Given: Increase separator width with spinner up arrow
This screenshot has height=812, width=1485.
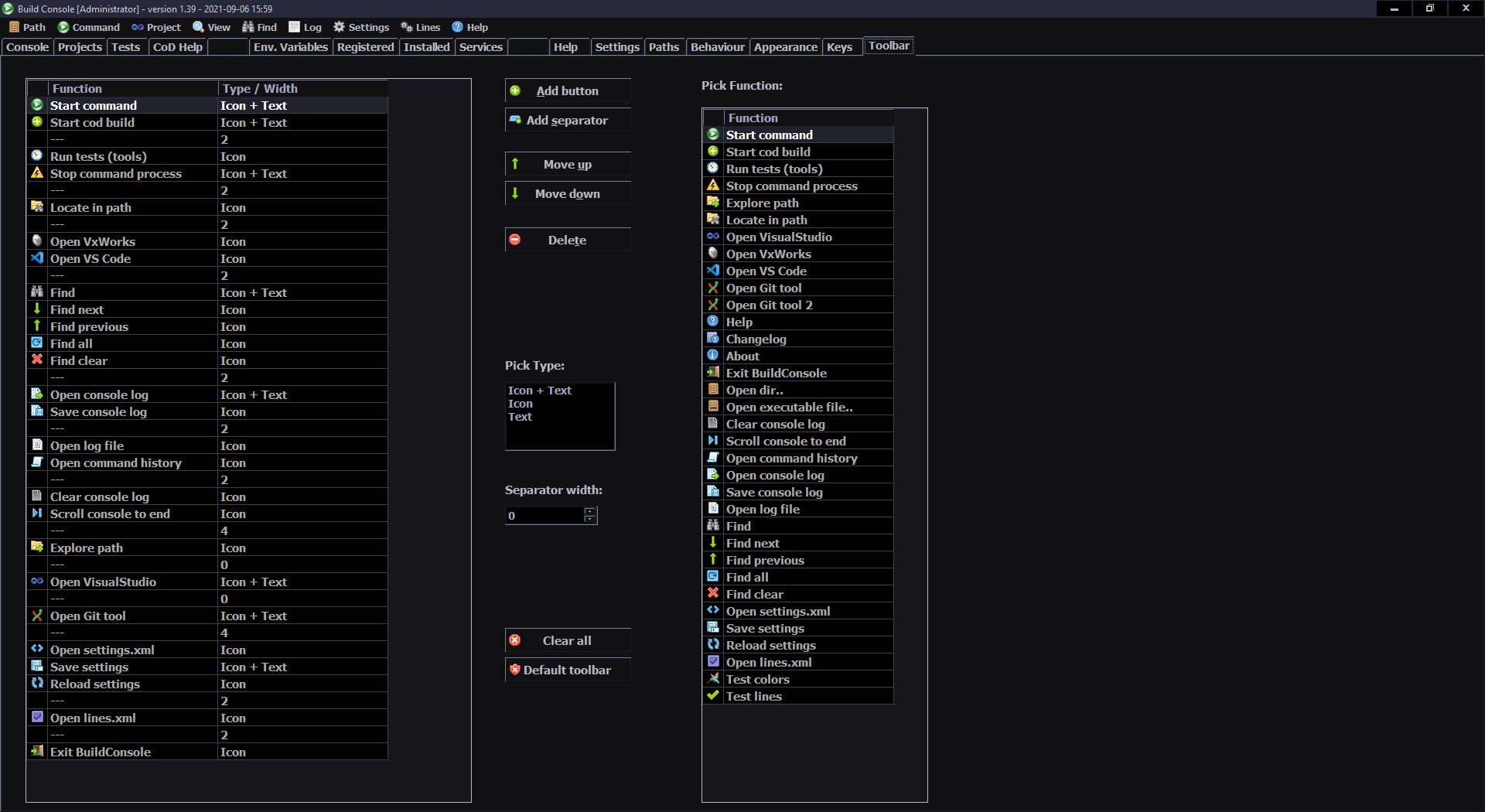Looking at the screenshot, I should pos(591,511).
